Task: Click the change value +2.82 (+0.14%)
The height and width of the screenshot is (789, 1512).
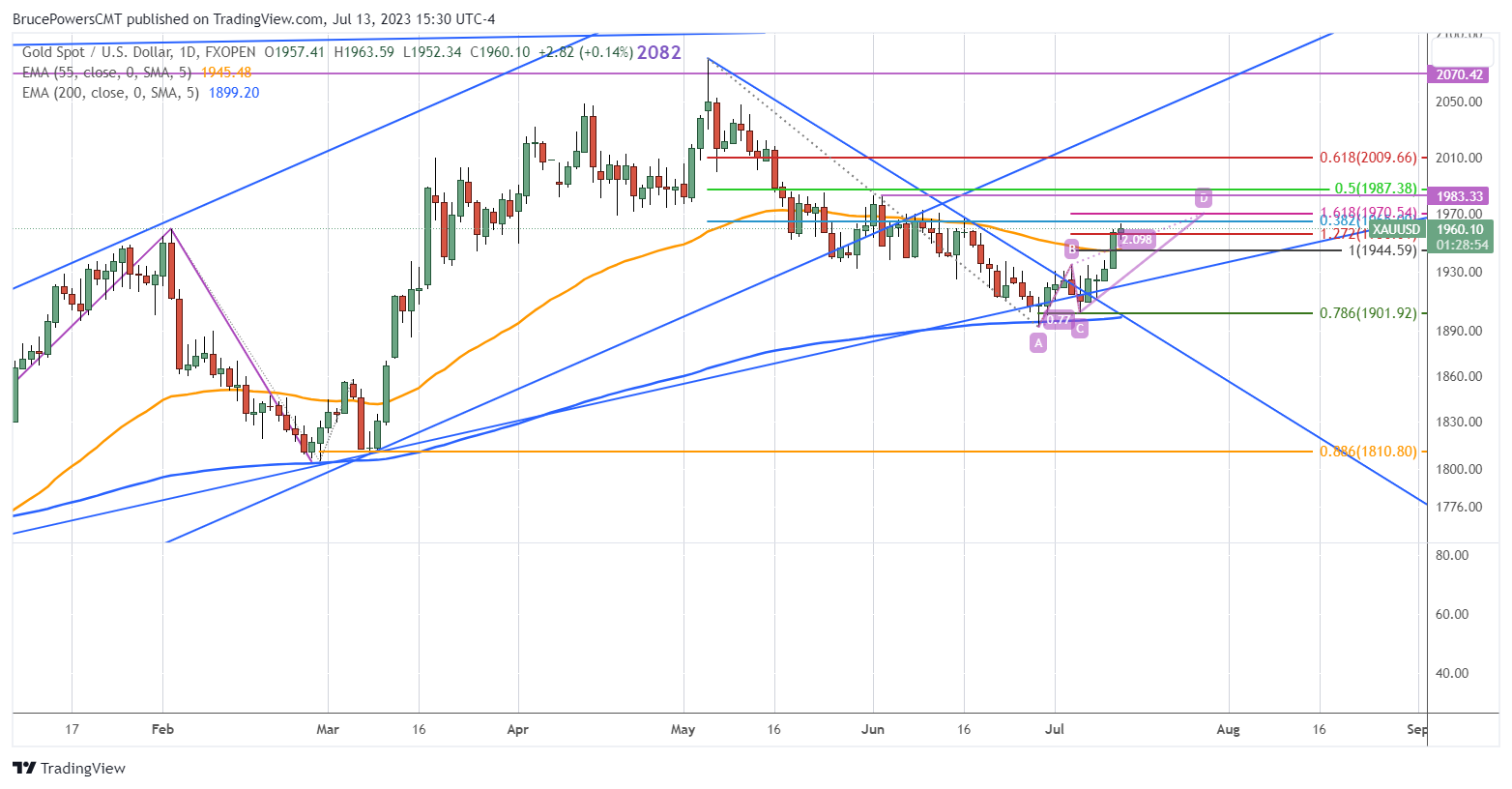Action: pos(585,52)
